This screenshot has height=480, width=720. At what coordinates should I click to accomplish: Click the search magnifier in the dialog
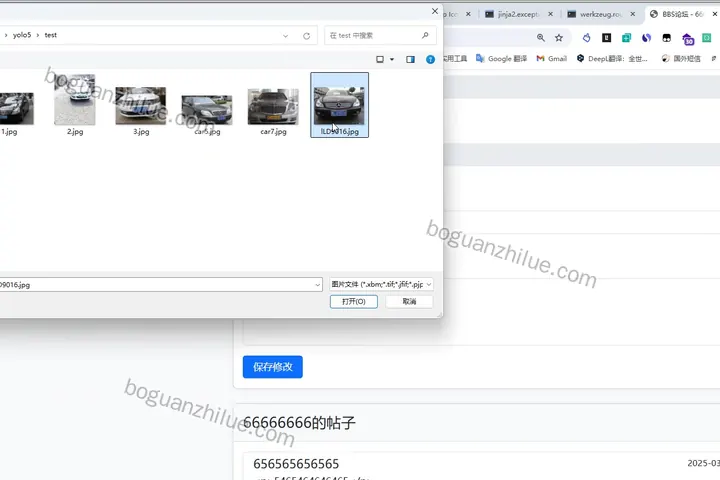pos(425,35)
